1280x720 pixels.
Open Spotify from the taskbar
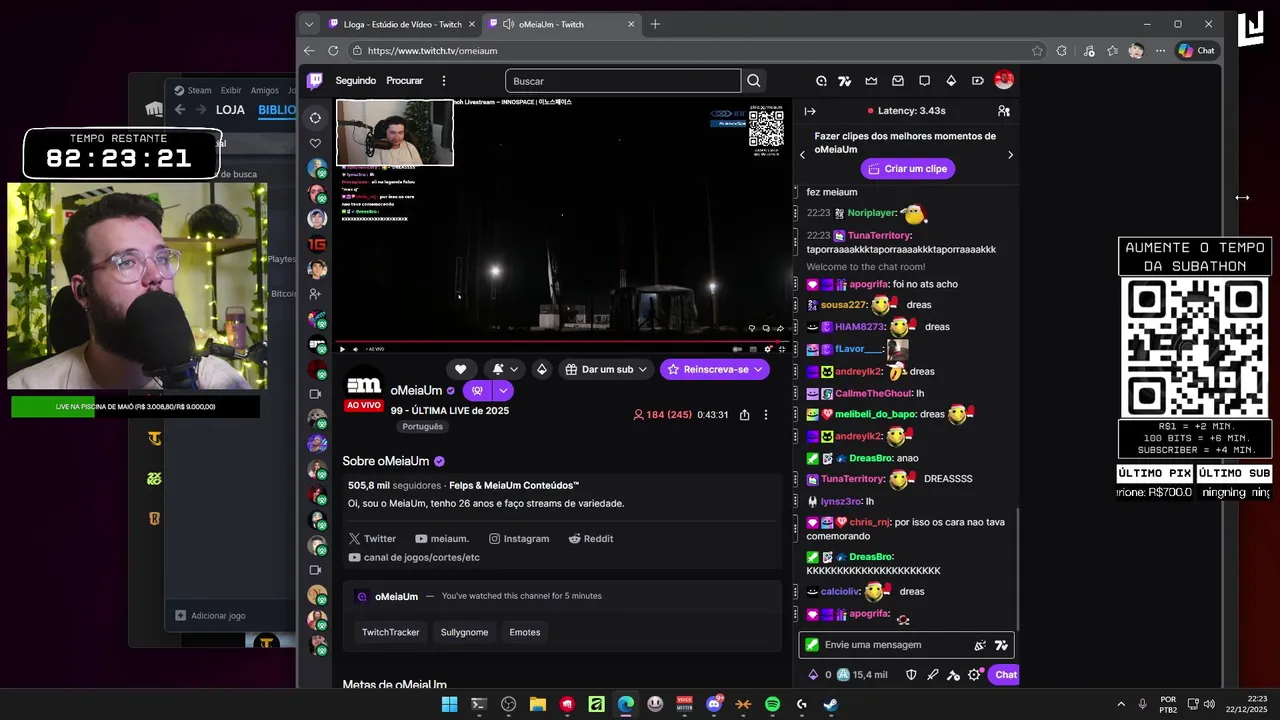772,704
